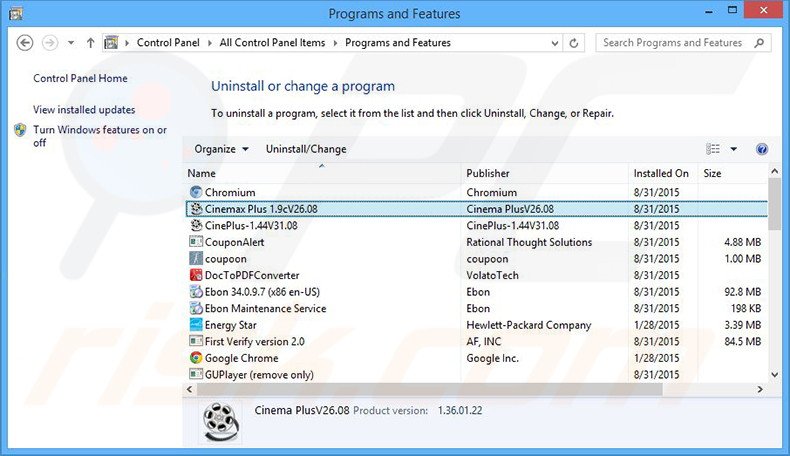Expand chevron after All Control Panel Items

[x=335, y=43]
